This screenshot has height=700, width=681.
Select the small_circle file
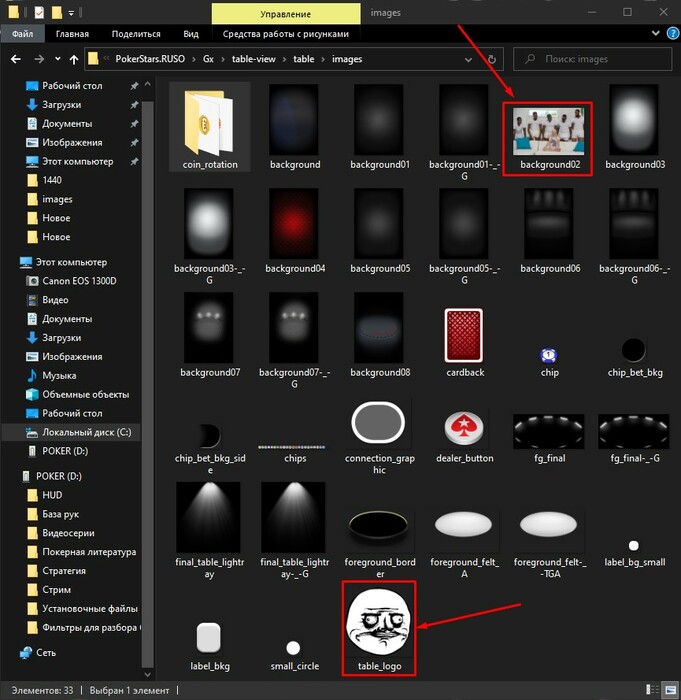point(294,655)
